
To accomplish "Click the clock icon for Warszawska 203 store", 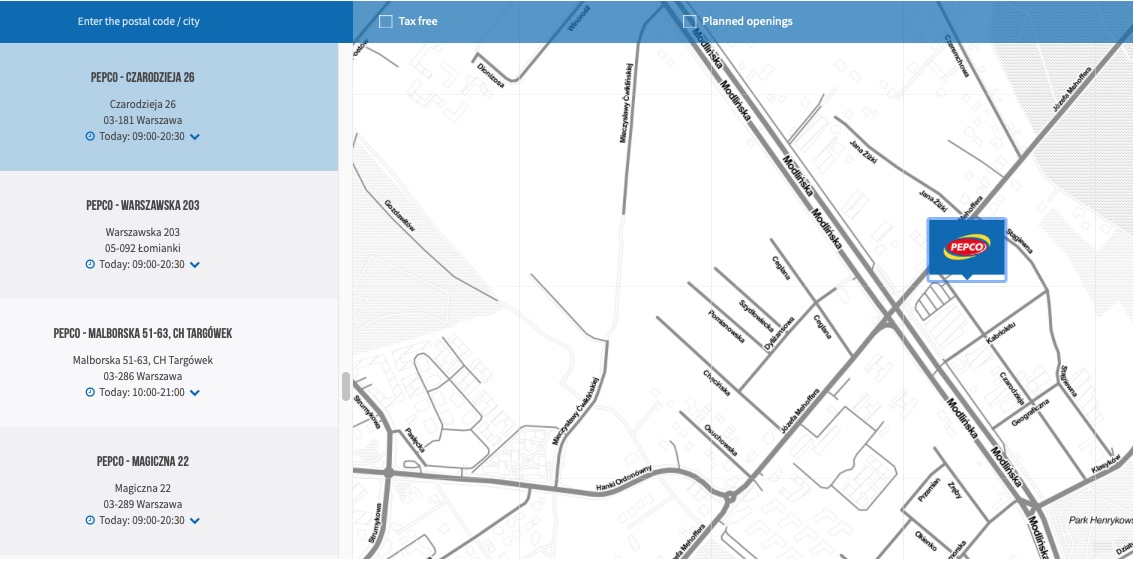I will (x=90, y=264).
